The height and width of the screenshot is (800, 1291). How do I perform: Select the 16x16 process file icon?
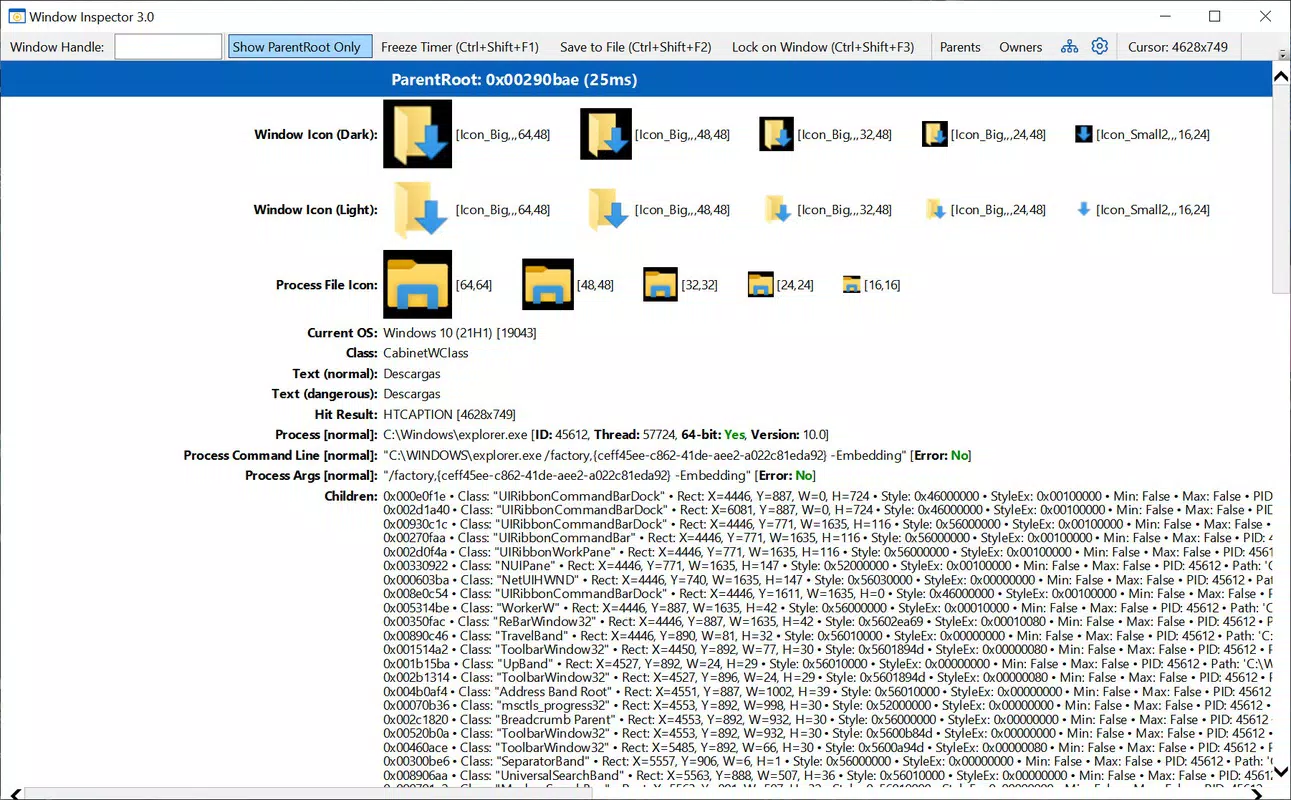(851, 284)
